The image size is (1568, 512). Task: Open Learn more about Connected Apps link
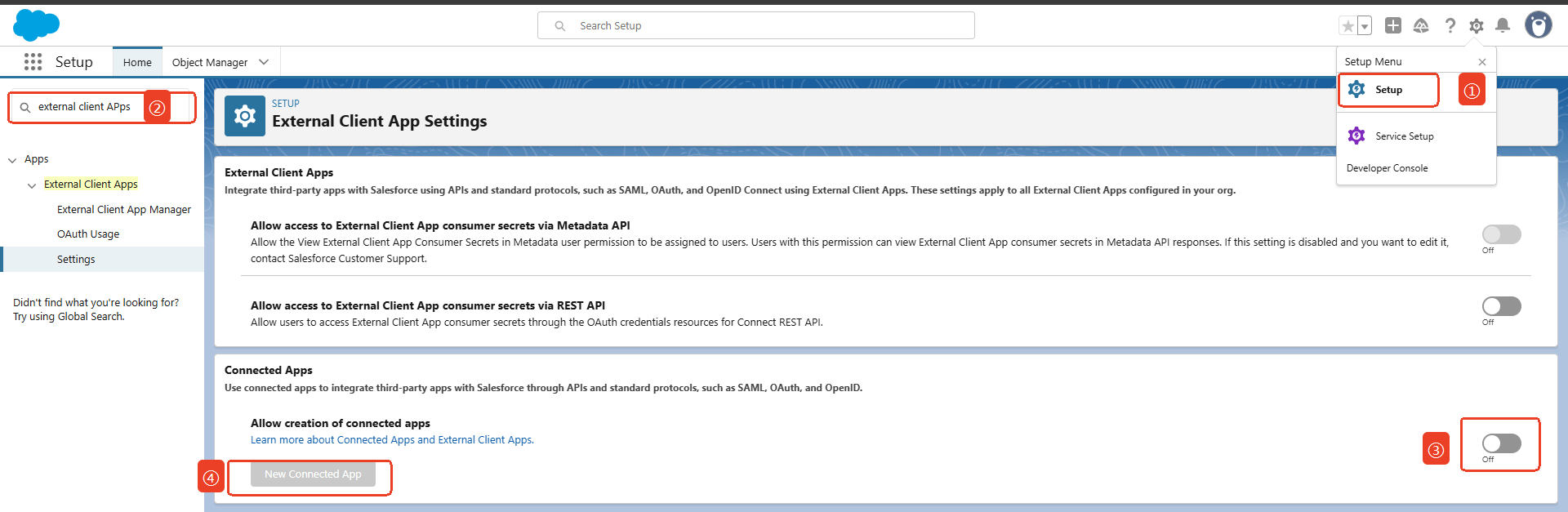pos(392,440)
